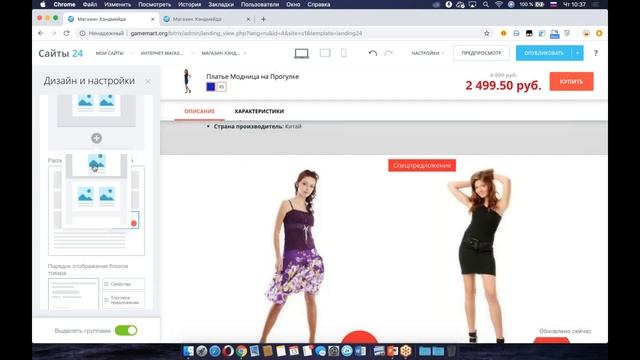Switch to second Магазин Хэндмейда browser tab
This screenshot has height=360, width=640.
(x=207, y=19)
